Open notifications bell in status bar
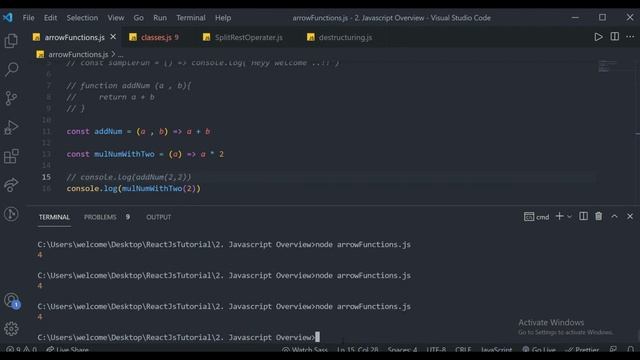The width and height of the screenshot is (640, 360). pyautogui.click(x=631, y=349)
